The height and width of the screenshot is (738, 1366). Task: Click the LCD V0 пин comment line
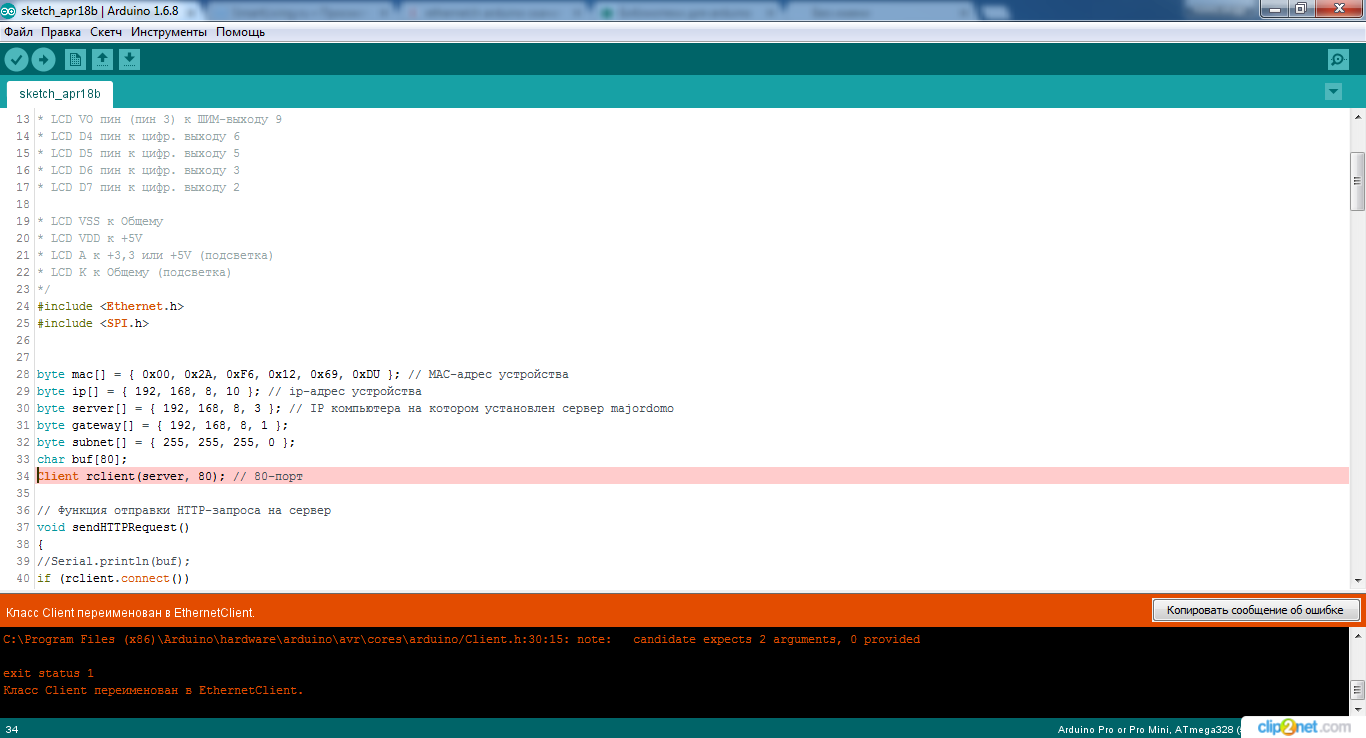[x=159, y=119]
